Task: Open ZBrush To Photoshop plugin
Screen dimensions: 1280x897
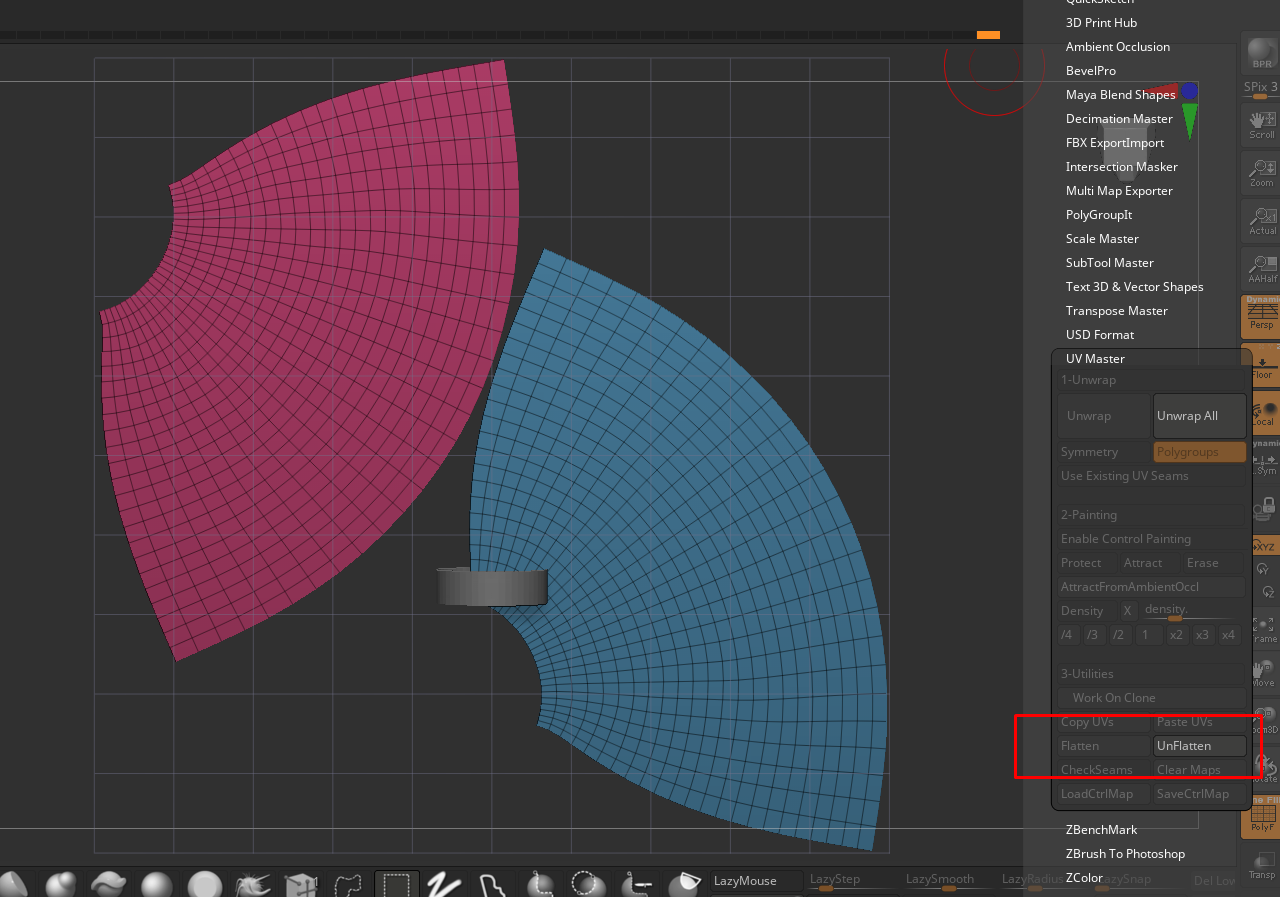Action: 1125,854
